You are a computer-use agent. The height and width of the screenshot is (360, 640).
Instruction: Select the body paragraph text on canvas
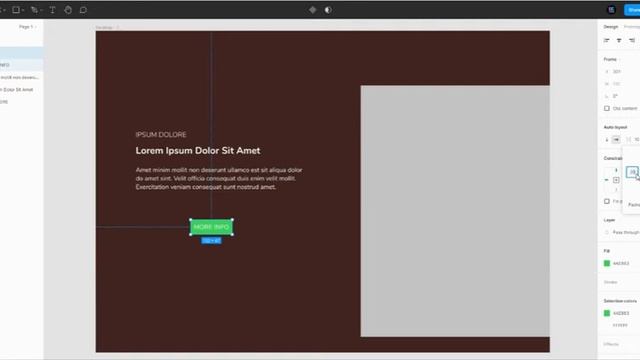[x=219, y=178]
